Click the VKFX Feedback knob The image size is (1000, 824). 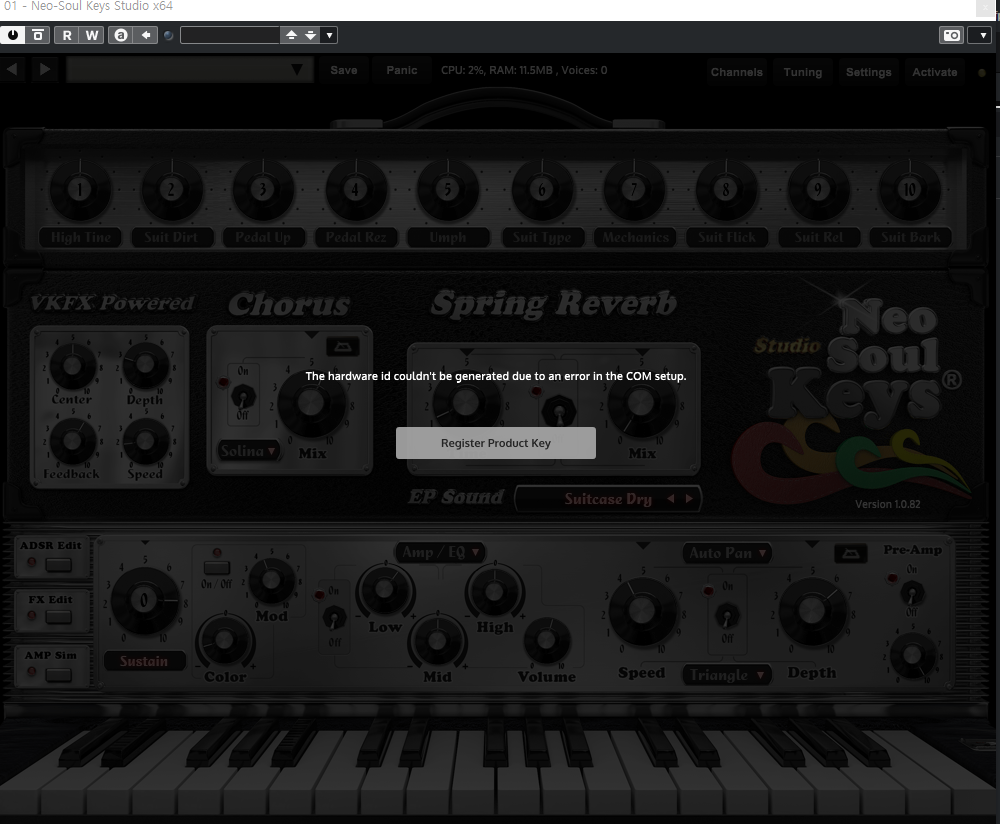tap(72, 441)
